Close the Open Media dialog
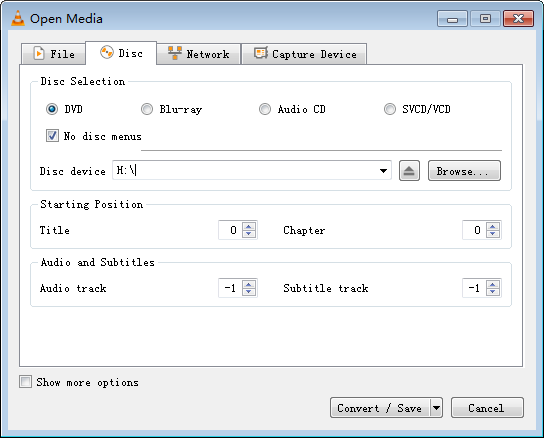 click(518, 18)
